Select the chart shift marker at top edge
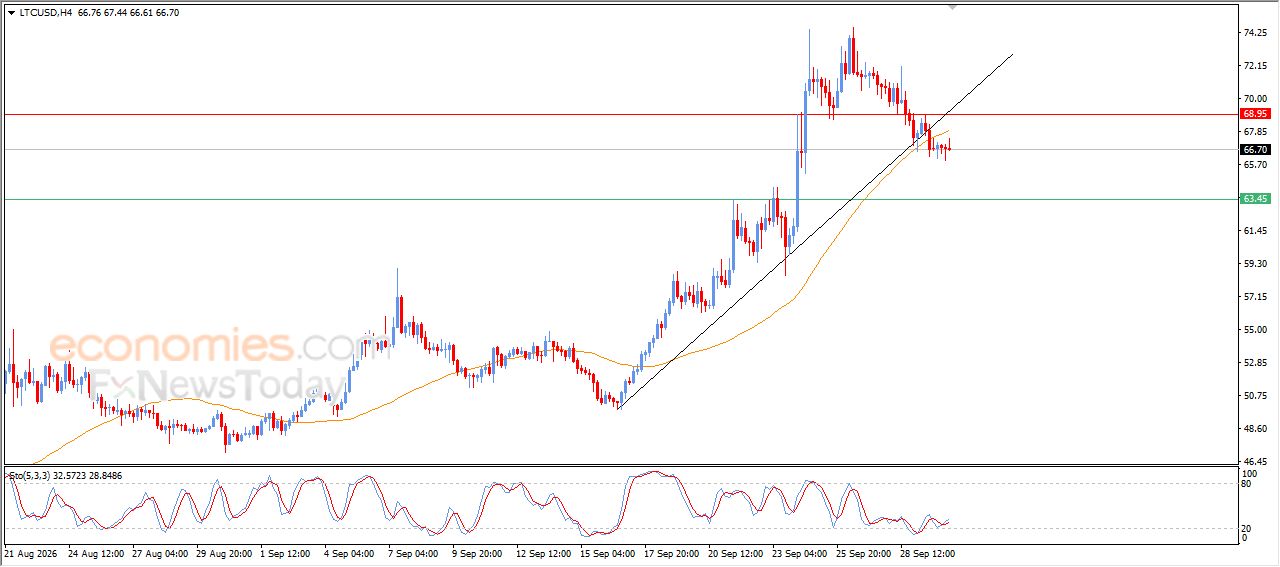This screenshot has height=567, width=1280. (x=953, y=7)
